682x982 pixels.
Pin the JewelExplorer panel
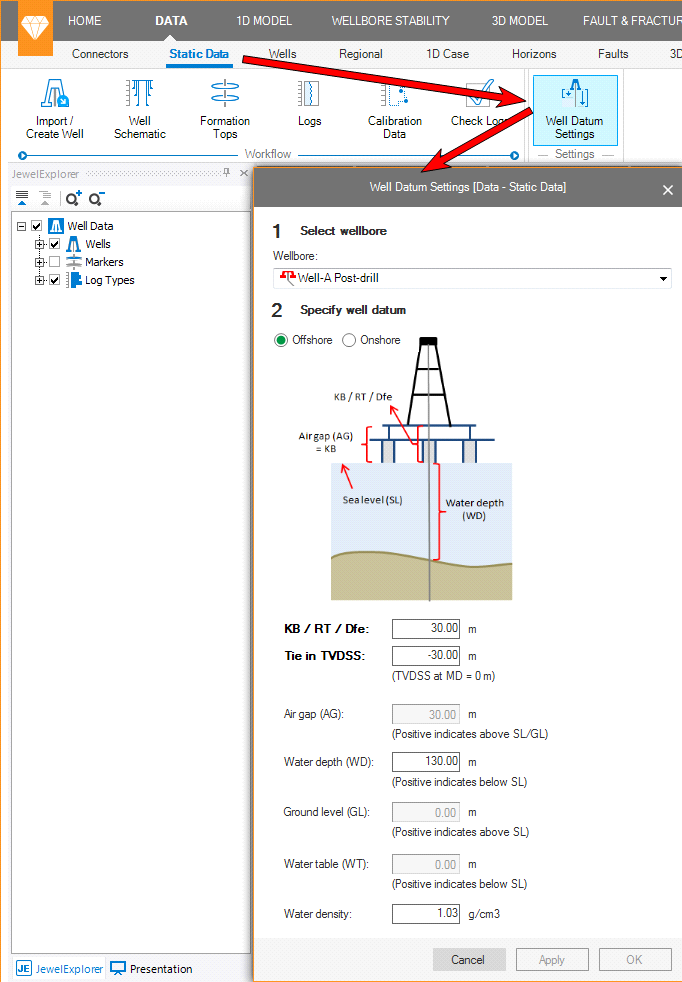[x=227, y=174]
